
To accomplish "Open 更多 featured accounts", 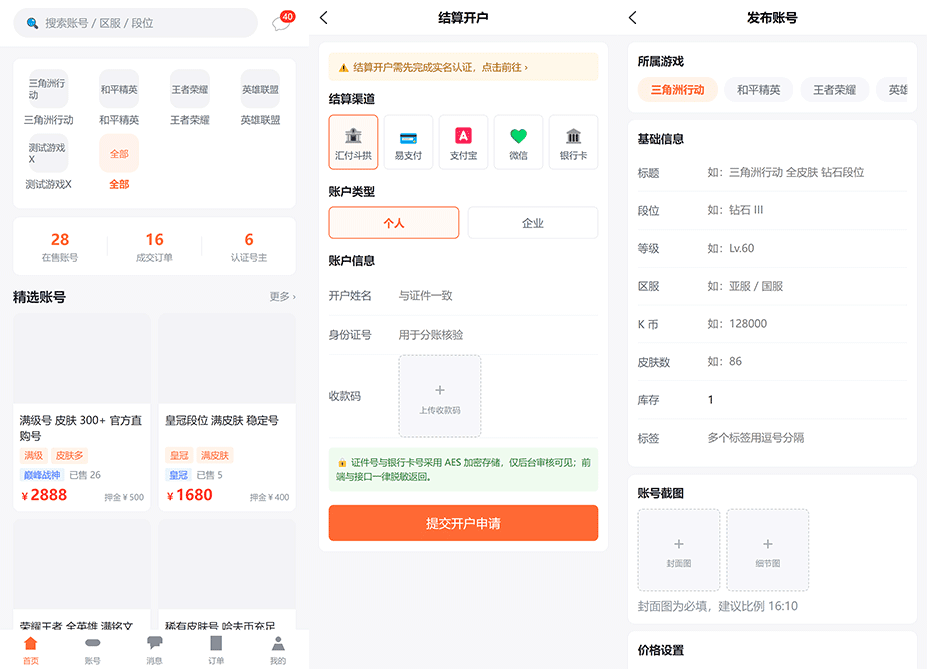I will click(x=282, y=296).
